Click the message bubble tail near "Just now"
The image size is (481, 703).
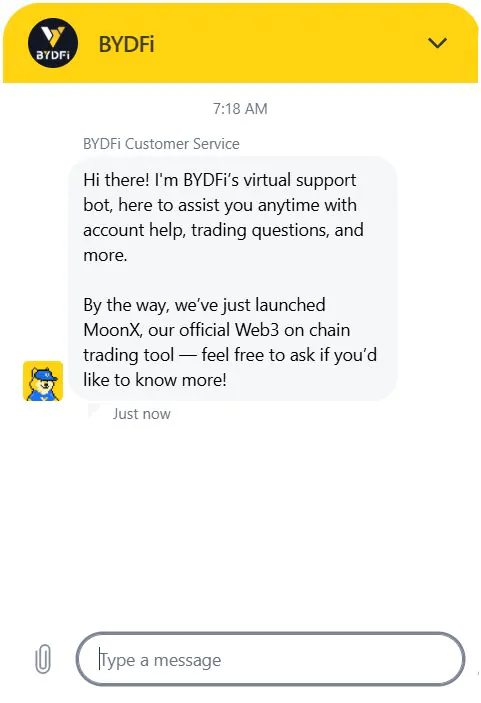tap(95, 410)
